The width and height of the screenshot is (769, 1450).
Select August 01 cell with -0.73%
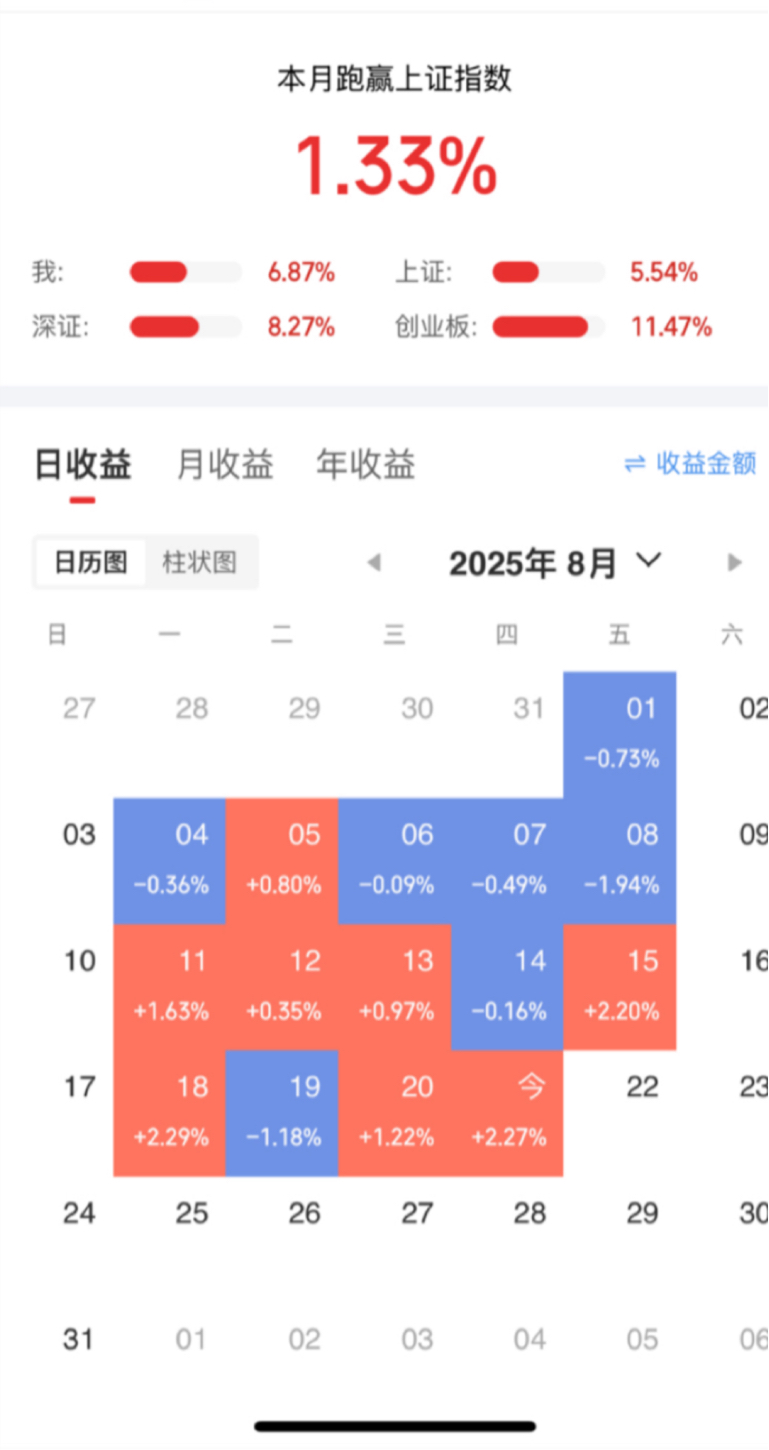[x=620, y=735]
